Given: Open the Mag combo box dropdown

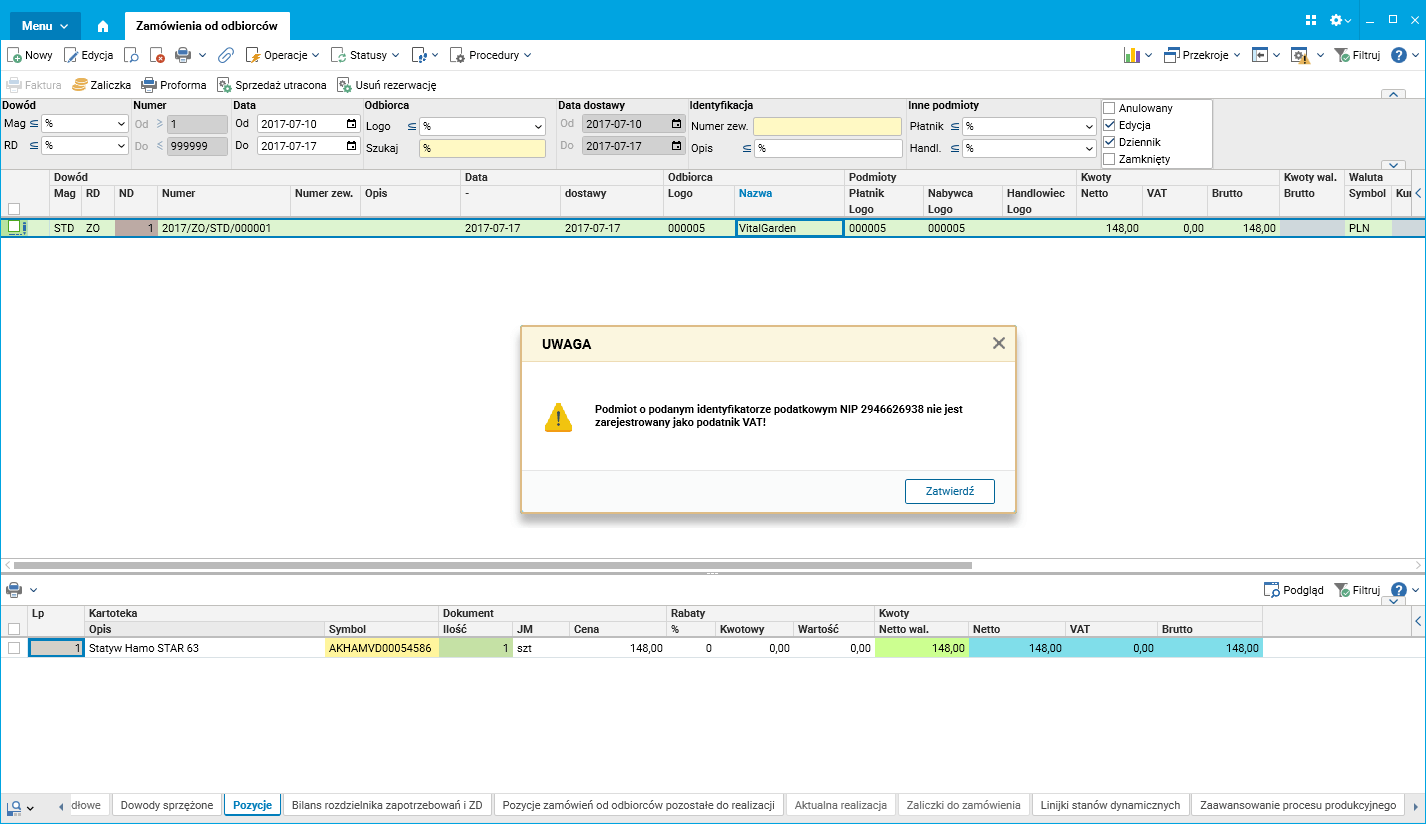Looking at the screenshot, I should click(x=121, y=124).
